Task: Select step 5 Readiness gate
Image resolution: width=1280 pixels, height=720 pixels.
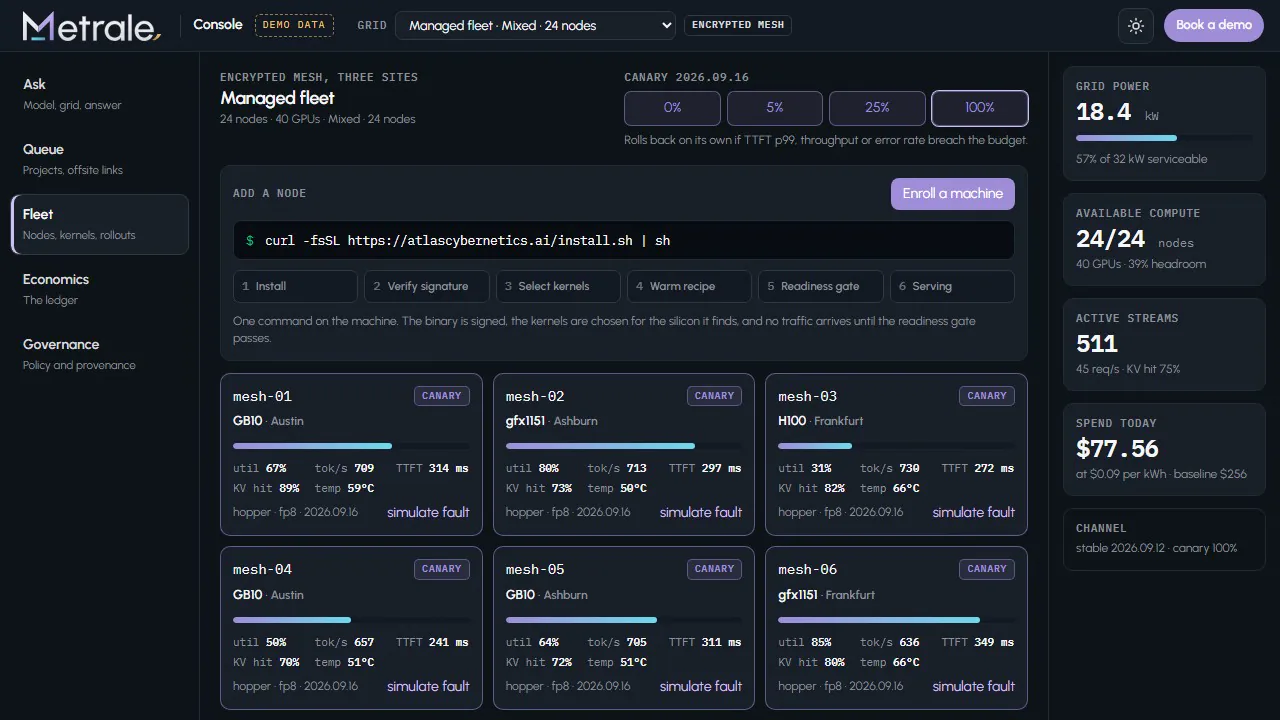Action: click(821, 286)
